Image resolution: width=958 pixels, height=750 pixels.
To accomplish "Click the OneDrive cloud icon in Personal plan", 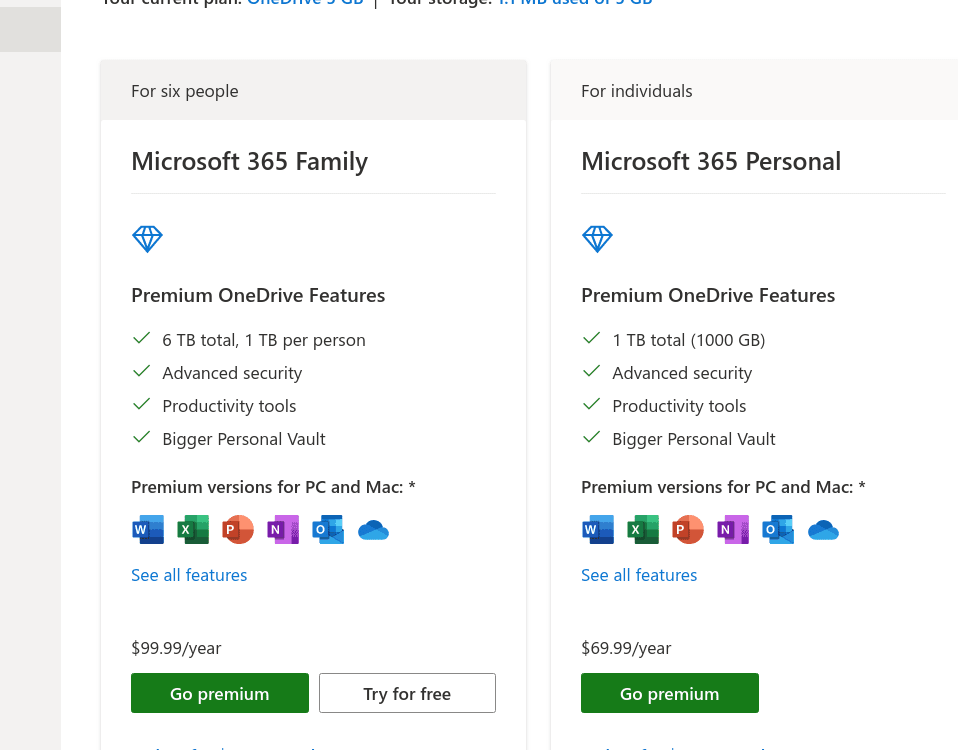I will point(823,530).
